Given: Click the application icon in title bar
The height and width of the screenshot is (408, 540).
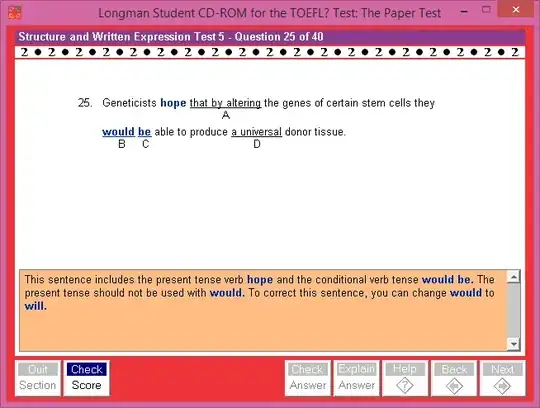Looking at the screenshot, I should pos(15,12).
